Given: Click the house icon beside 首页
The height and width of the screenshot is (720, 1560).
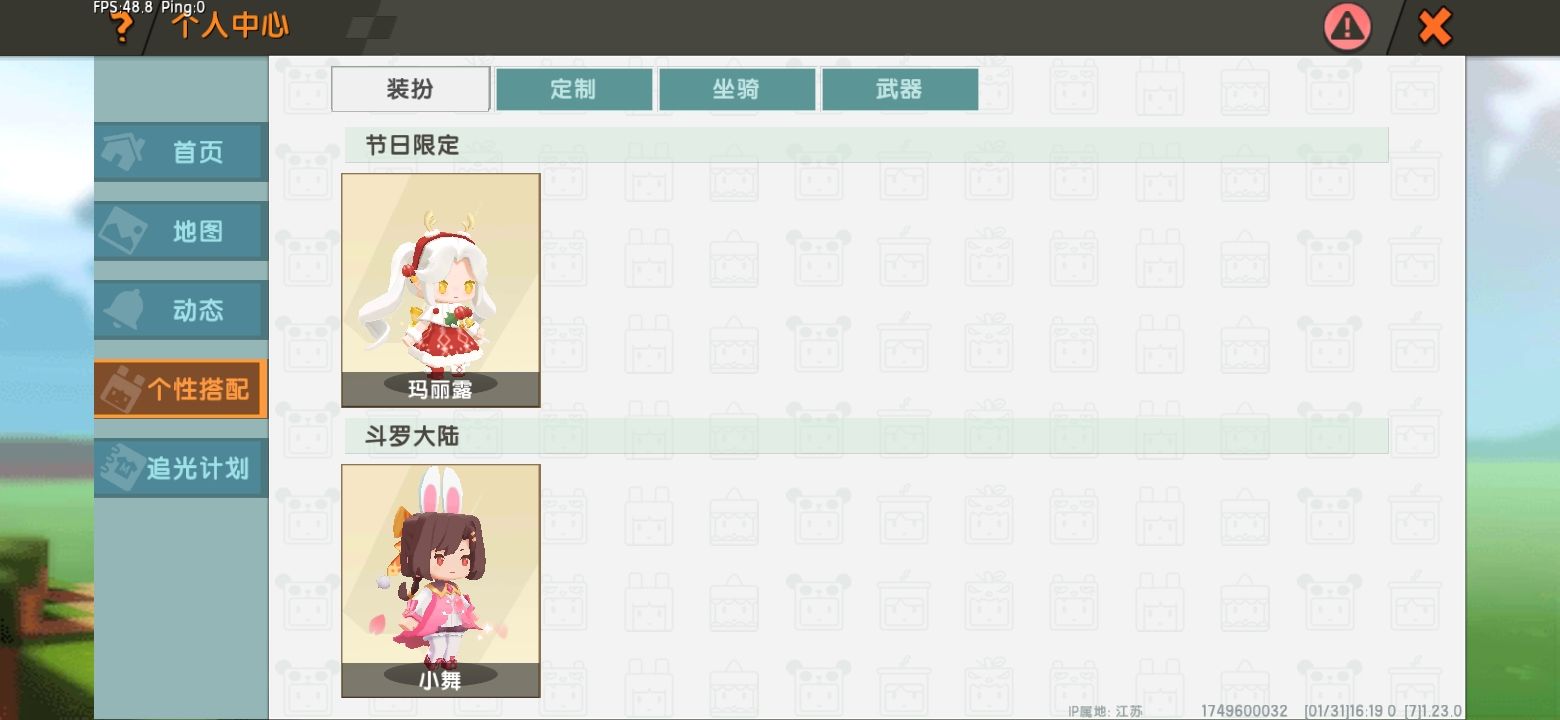Looking at the screenshot, I should (x=123, y=151).
